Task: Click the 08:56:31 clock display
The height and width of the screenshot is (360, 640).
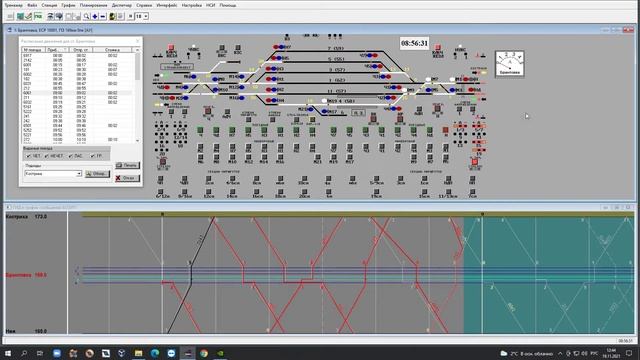Action: 414,43
